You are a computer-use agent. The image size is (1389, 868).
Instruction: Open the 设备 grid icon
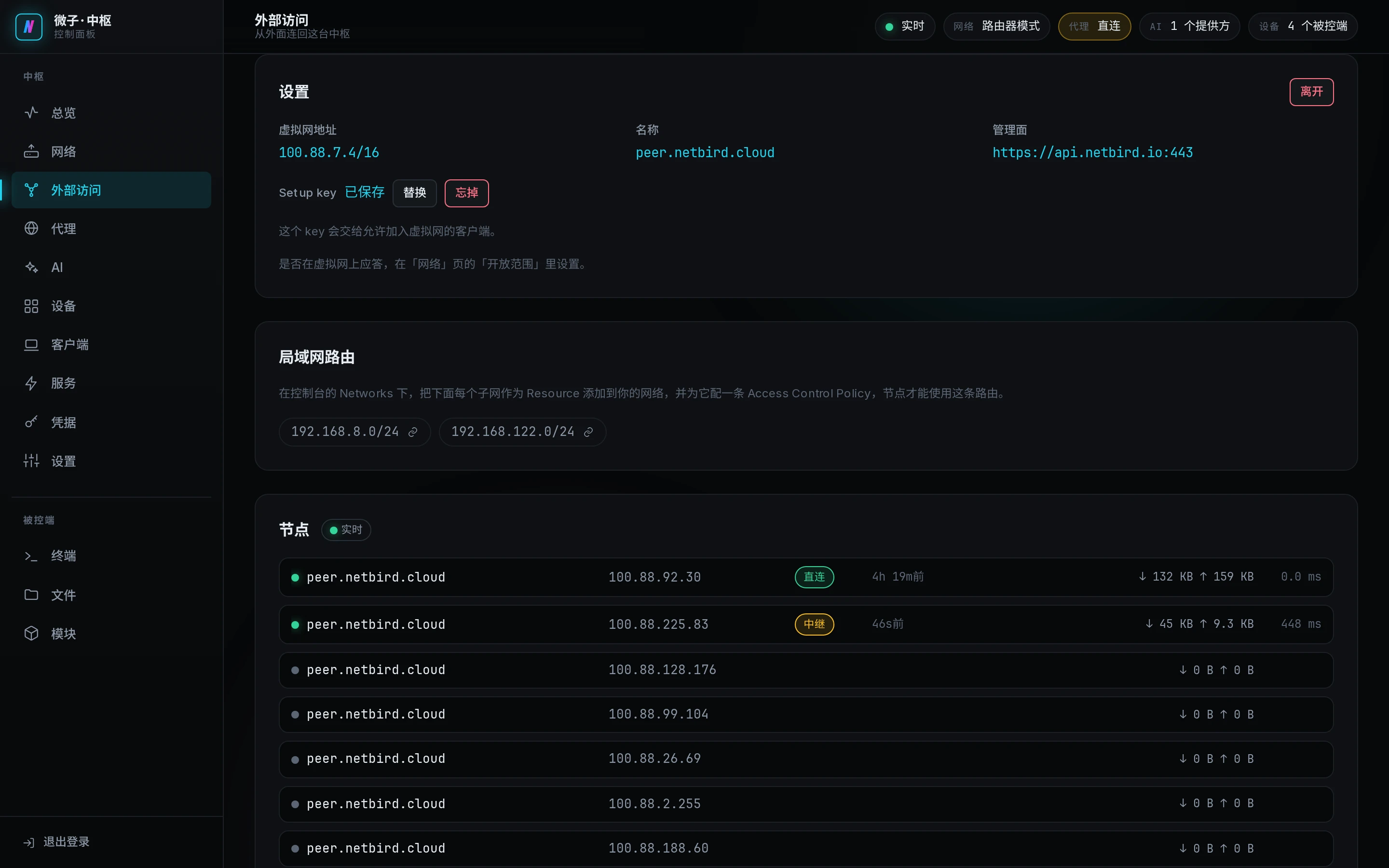pyautogui.click(x=31, y=306)
